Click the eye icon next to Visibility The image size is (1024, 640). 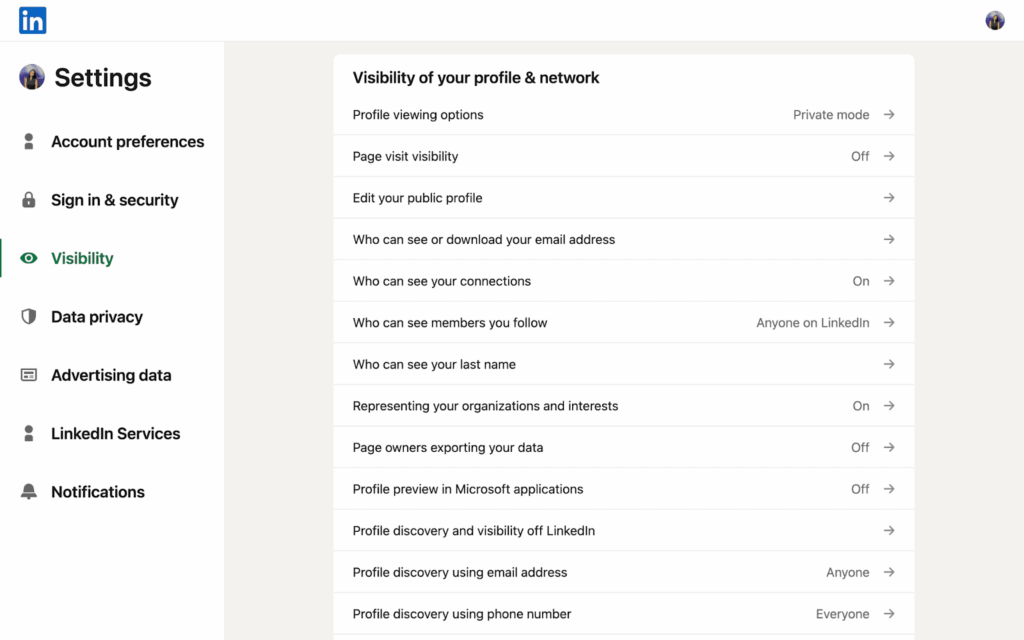pyautogui.click(x=29, y=258)
